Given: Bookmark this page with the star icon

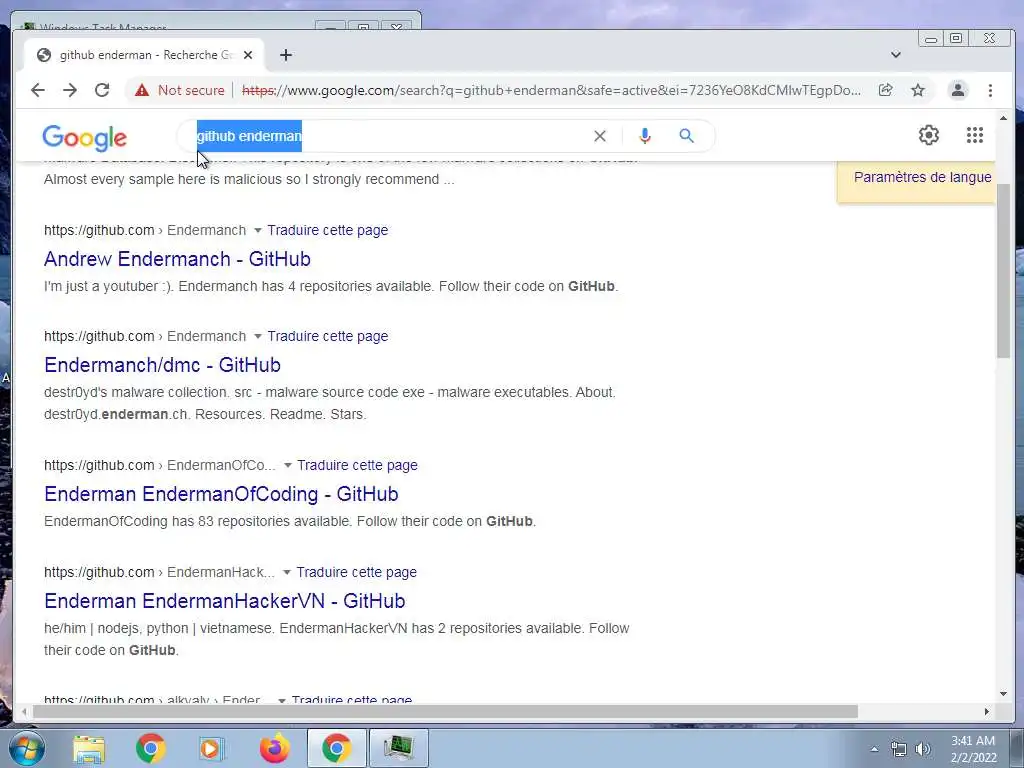Looking at the screenshot, I should click(918, 90).
